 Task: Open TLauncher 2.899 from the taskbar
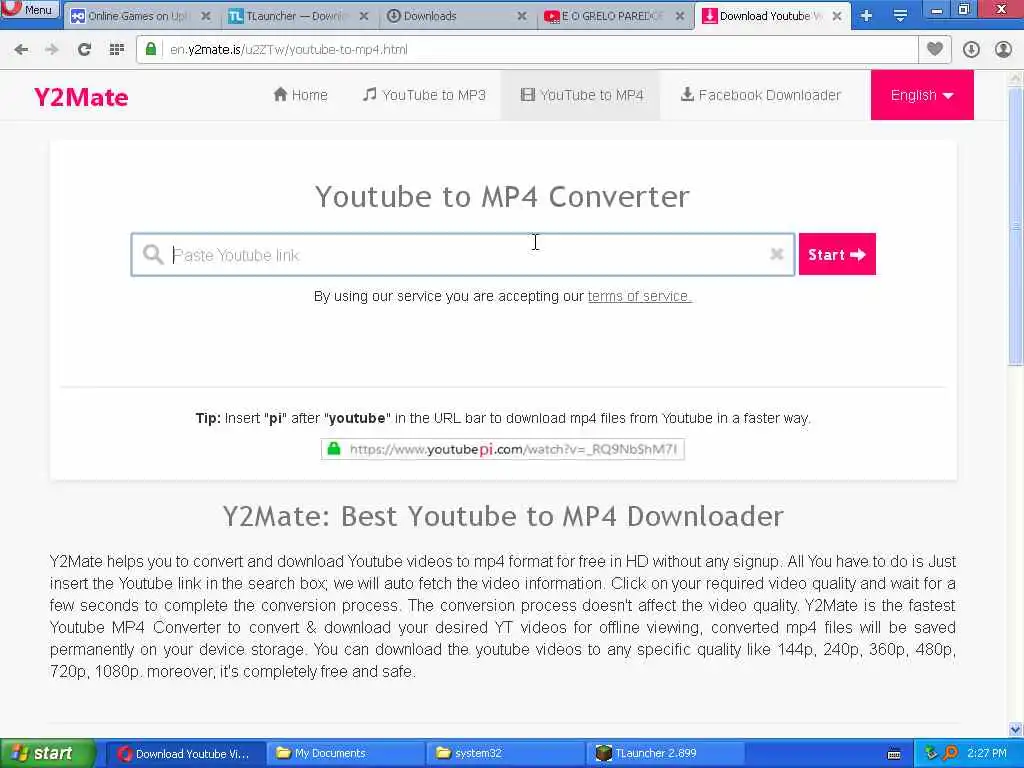tap(665, 754)
